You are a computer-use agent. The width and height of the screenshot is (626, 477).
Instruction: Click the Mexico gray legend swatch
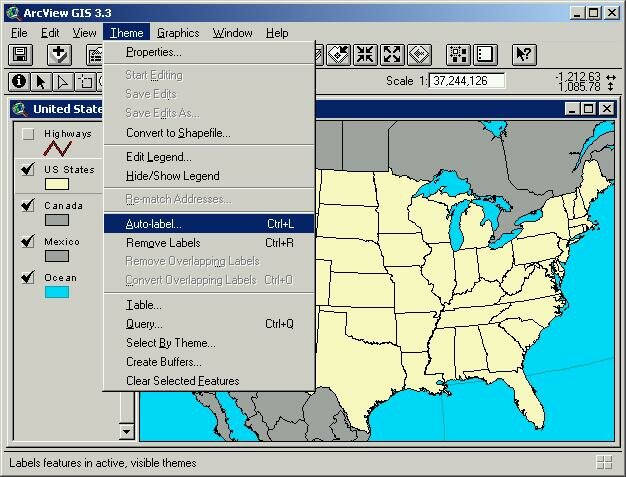[x=57, y=256]
